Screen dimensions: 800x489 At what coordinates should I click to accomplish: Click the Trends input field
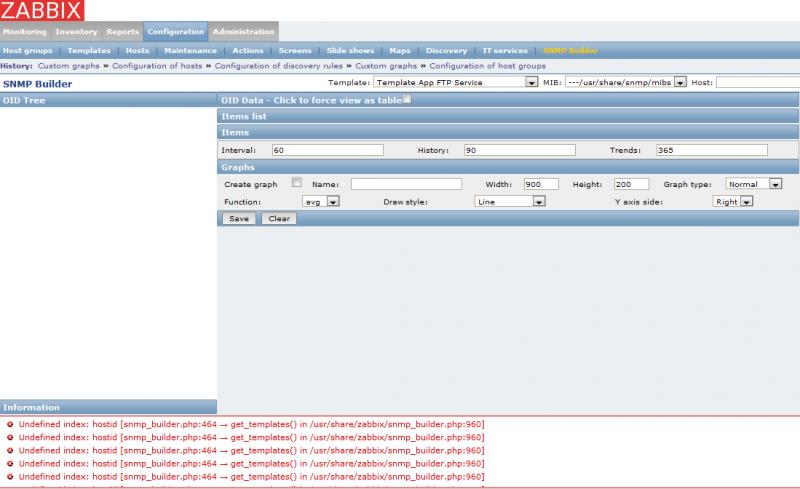point(712,150)
